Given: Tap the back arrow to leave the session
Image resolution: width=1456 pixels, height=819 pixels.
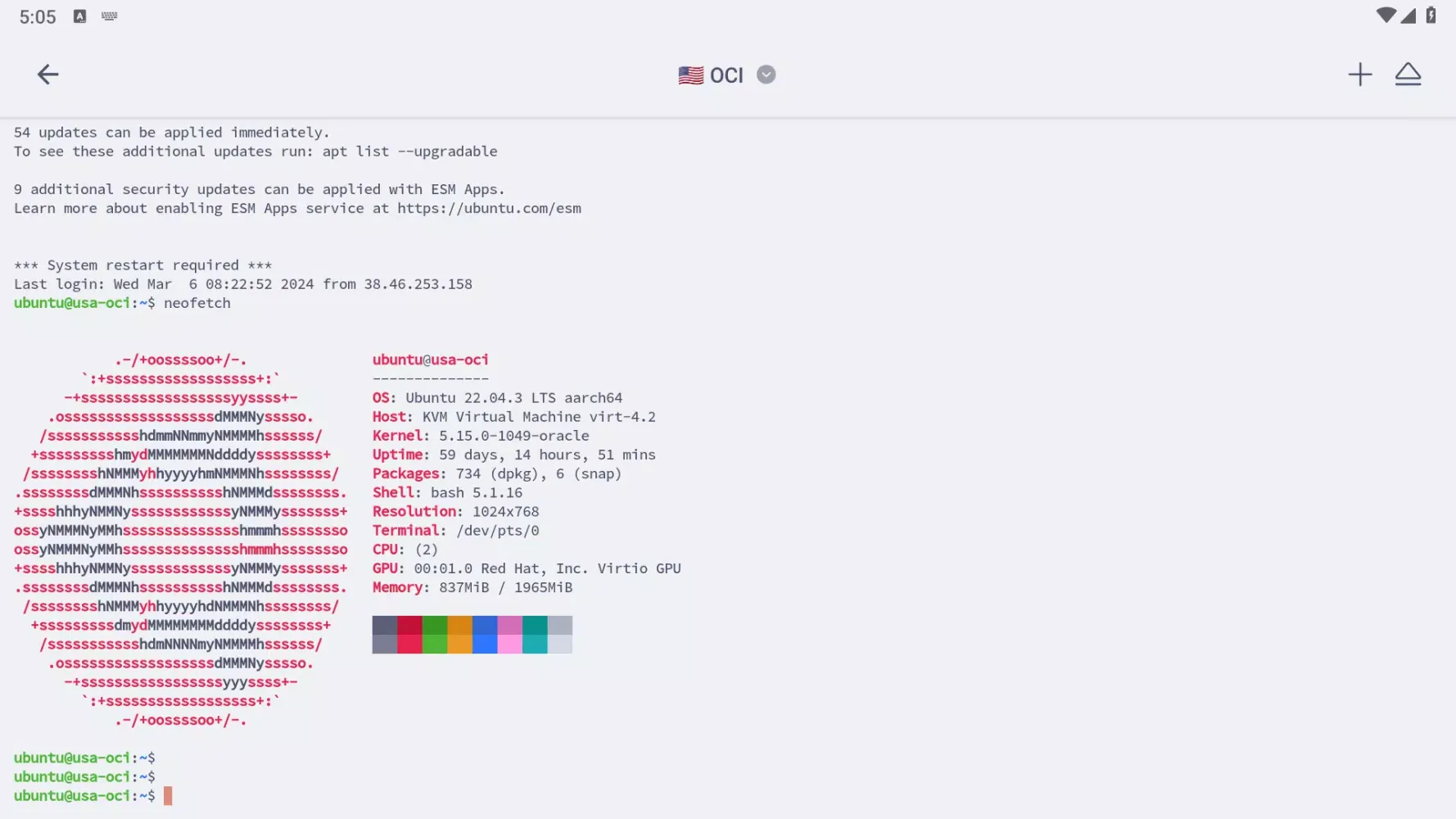Looking at the screenshot, I should pos(47,75).
